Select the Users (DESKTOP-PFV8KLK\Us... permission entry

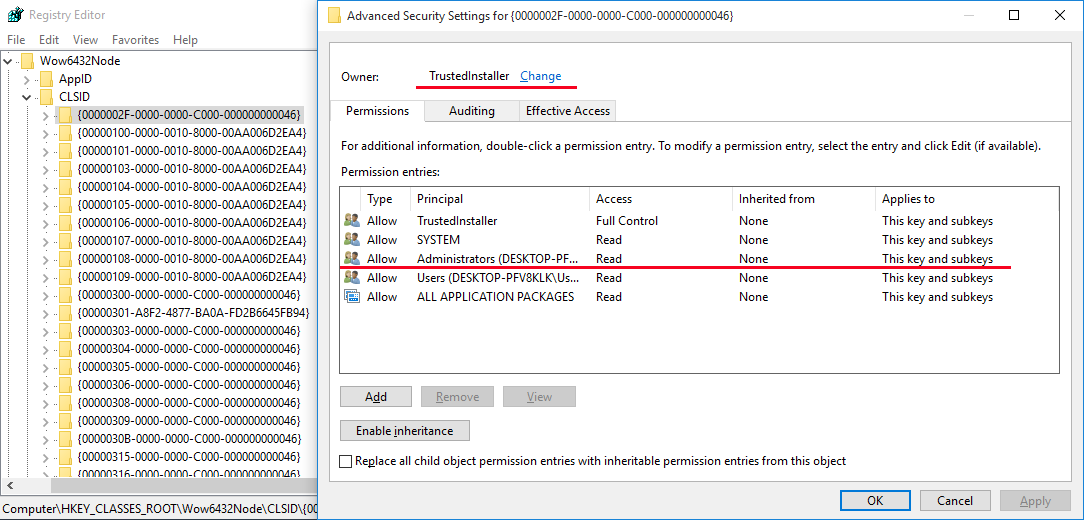(699, 277)
